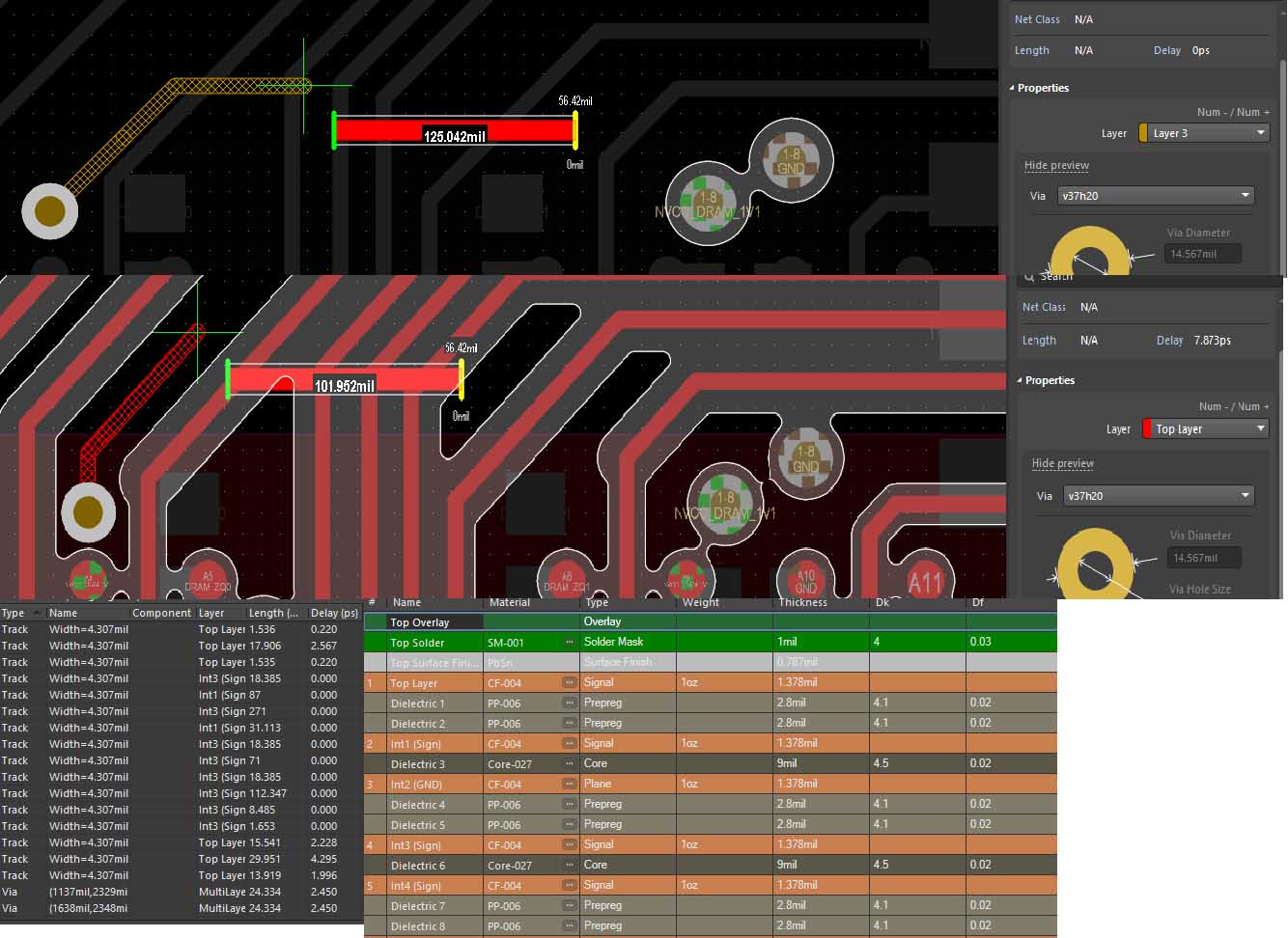
Task: Select the A10 GND pad
Action: [x=805, y=581]
